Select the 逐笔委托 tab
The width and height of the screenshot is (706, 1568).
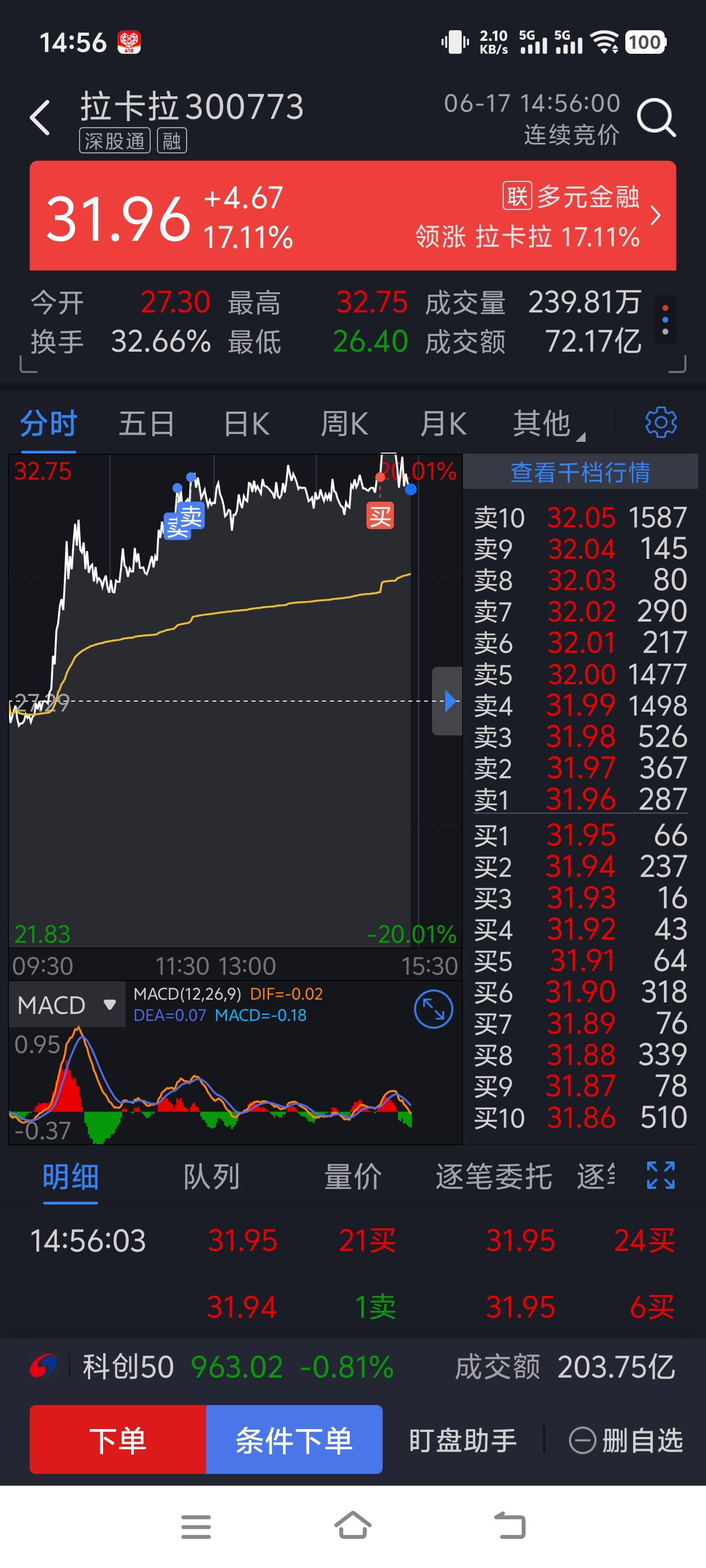[x=494, y=1176]
